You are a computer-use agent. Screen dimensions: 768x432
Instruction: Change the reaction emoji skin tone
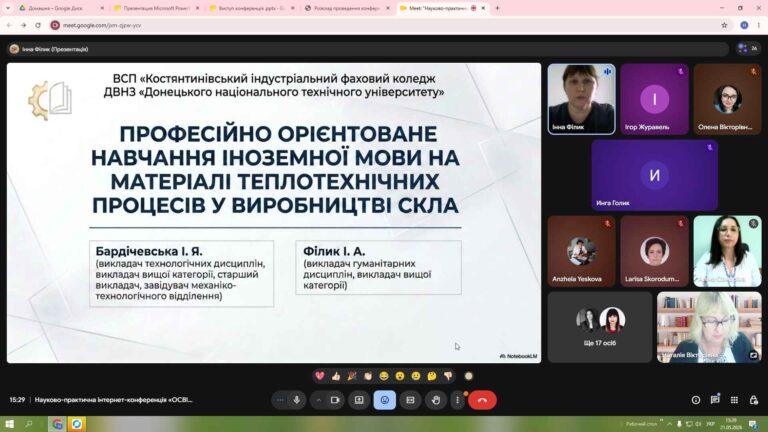click(x=469, y=376)
